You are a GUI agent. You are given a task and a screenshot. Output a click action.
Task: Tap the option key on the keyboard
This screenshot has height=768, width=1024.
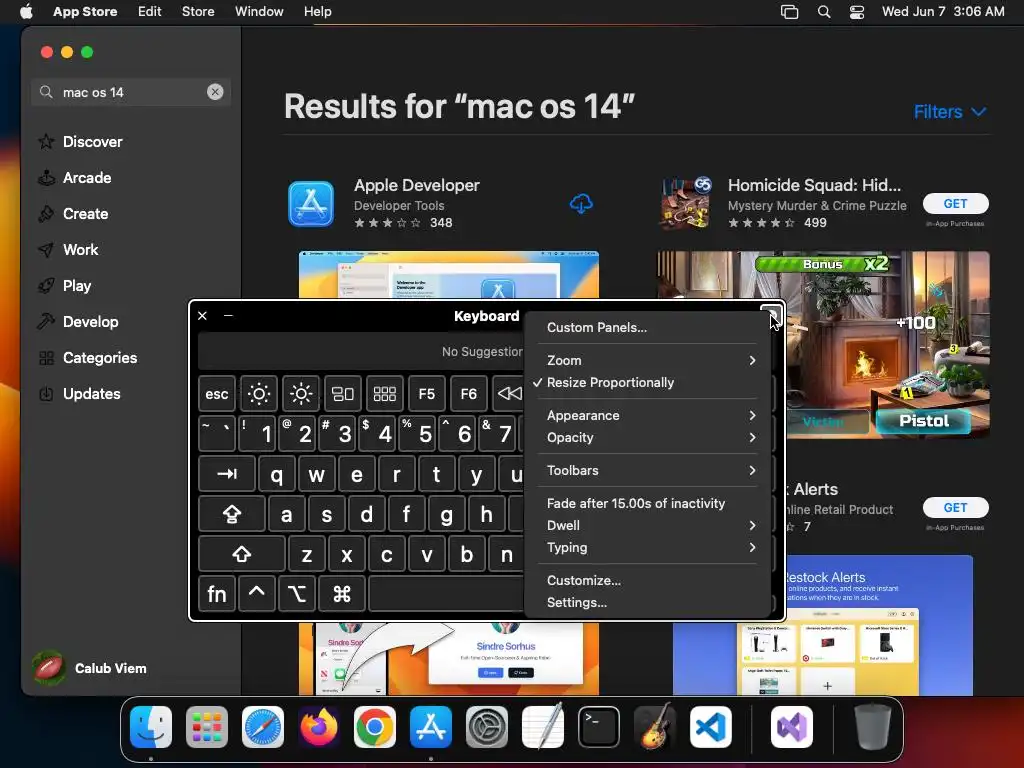297,594
